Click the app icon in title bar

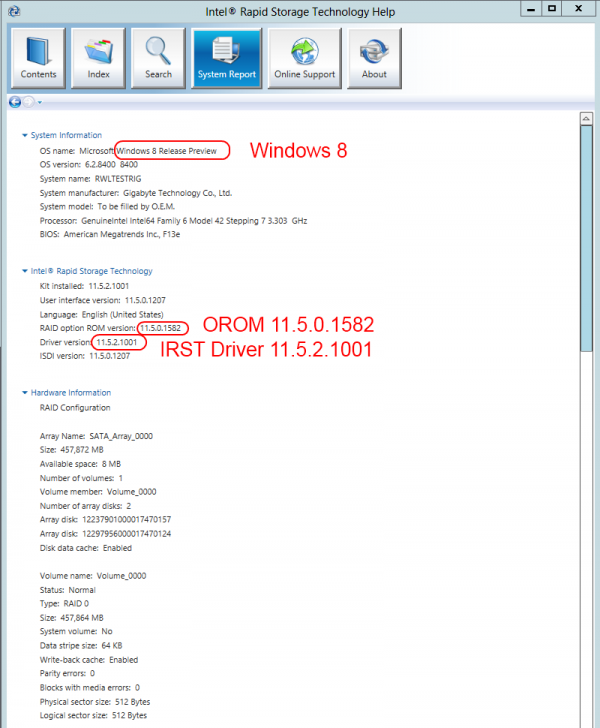click(14, 11)
